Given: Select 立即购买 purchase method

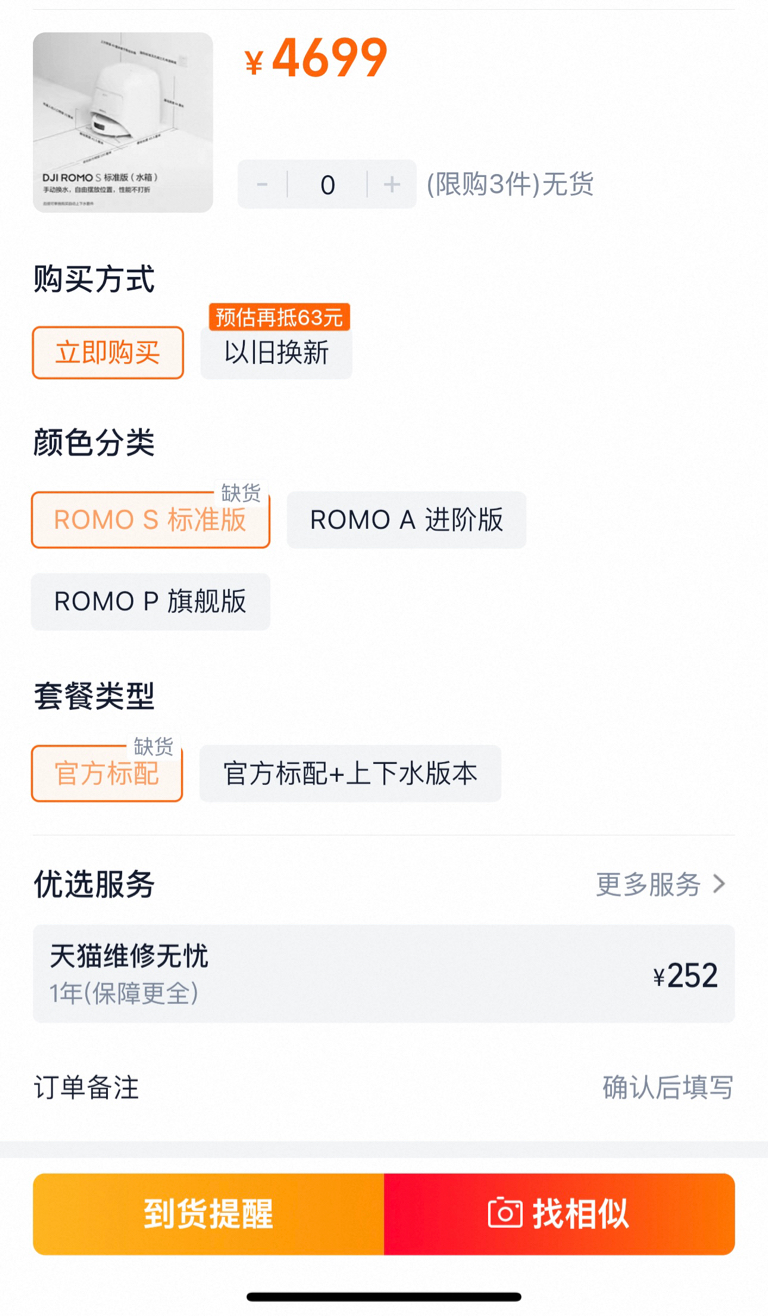Looking at the screenshot, I should tap(108, 353).
